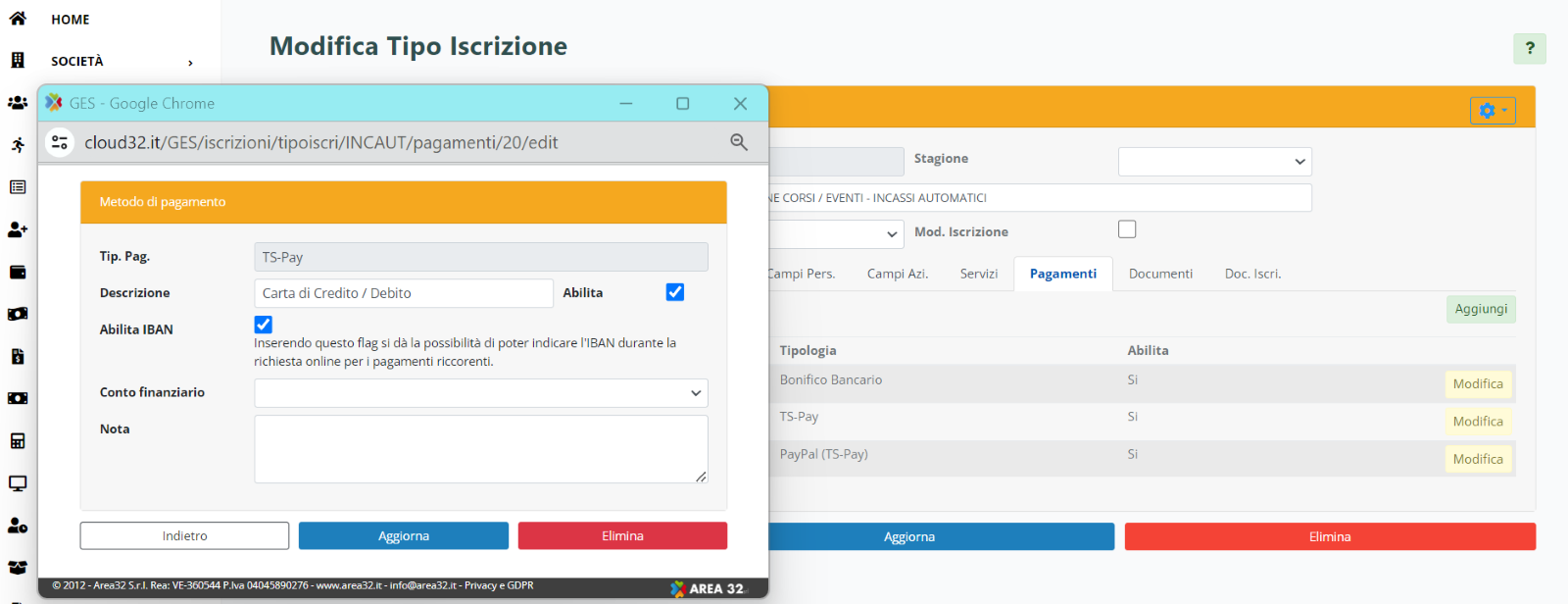Click the monitor screen icon in sidebar
Screen dimensions: 1568x604
18,483
